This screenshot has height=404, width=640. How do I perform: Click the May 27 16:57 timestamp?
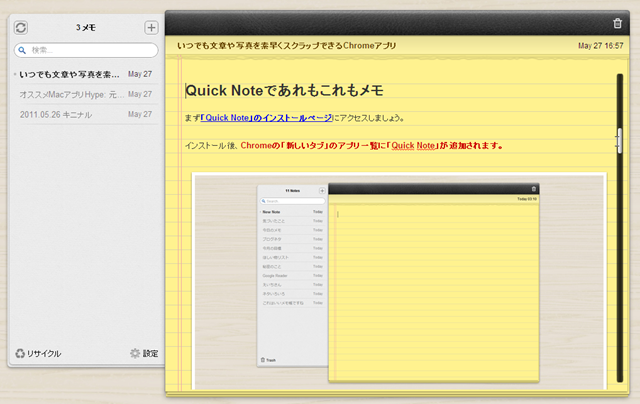[x=601, y=46]
